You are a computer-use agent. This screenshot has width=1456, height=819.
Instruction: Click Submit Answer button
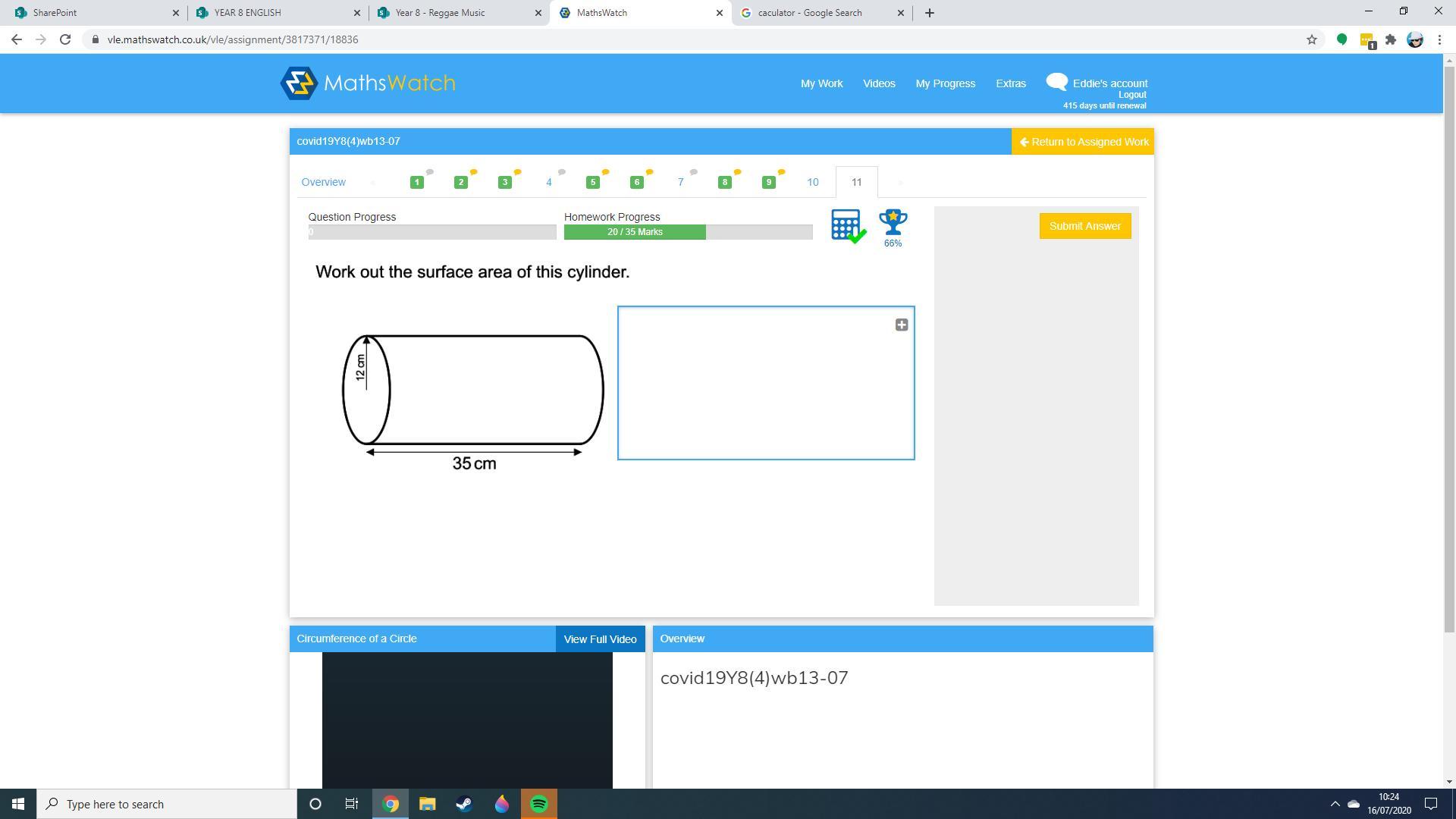(1084, 226)
